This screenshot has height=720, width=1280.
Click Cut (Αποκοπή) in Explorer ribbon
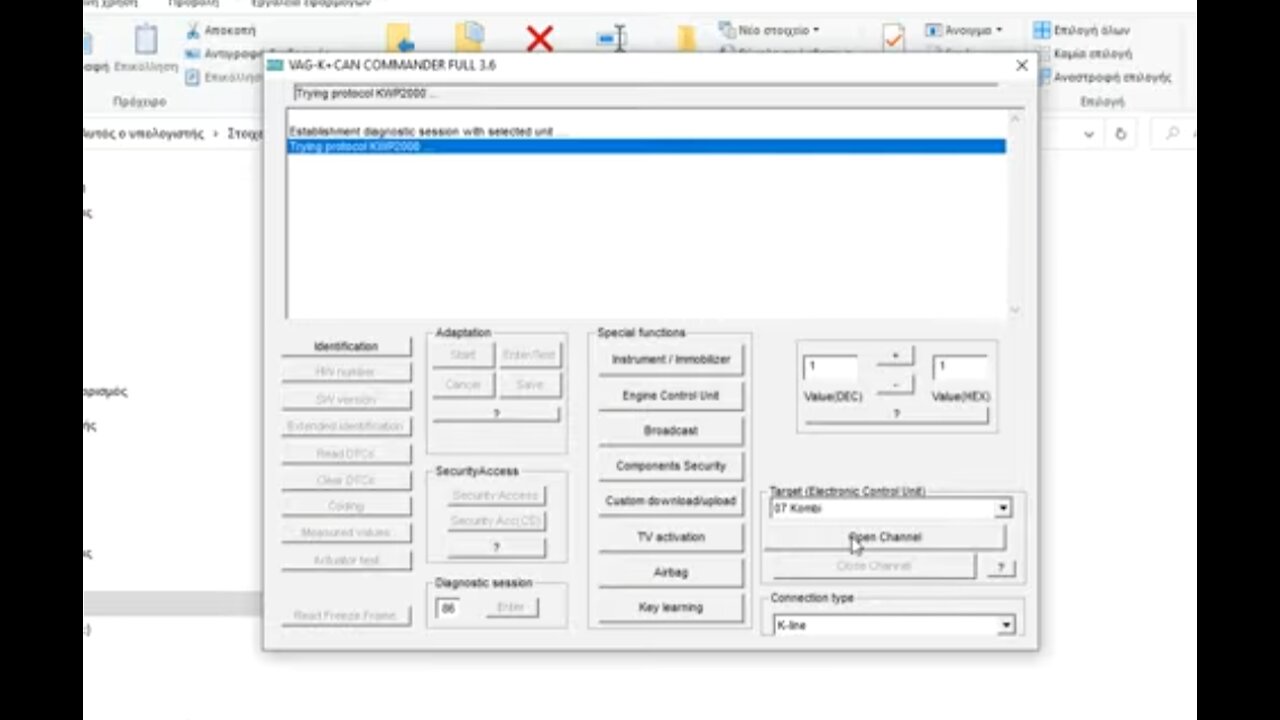coord(220,31)
